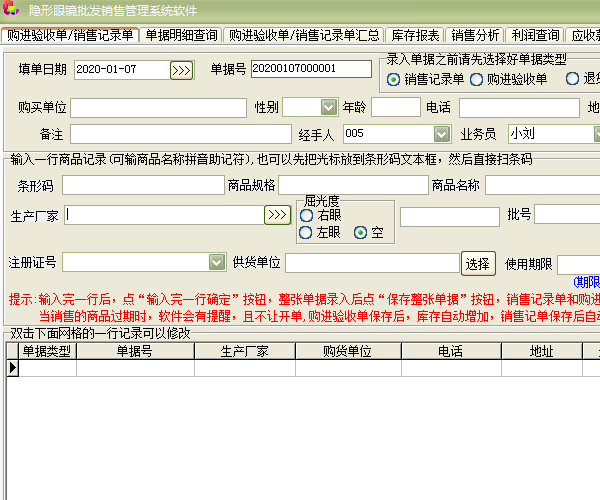Image resolution: width=600 pixels, height=500 pixels.
Task: Click the 年龄 input box
Action: pos(396,107)
